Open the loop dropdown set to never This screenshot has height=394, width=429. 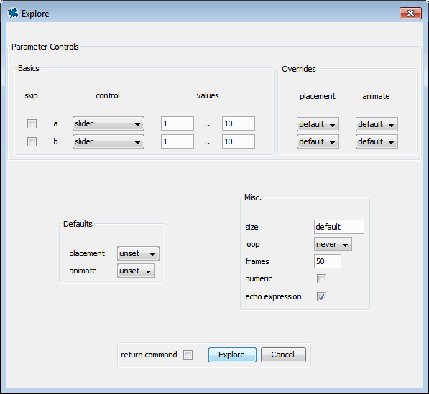333,244
